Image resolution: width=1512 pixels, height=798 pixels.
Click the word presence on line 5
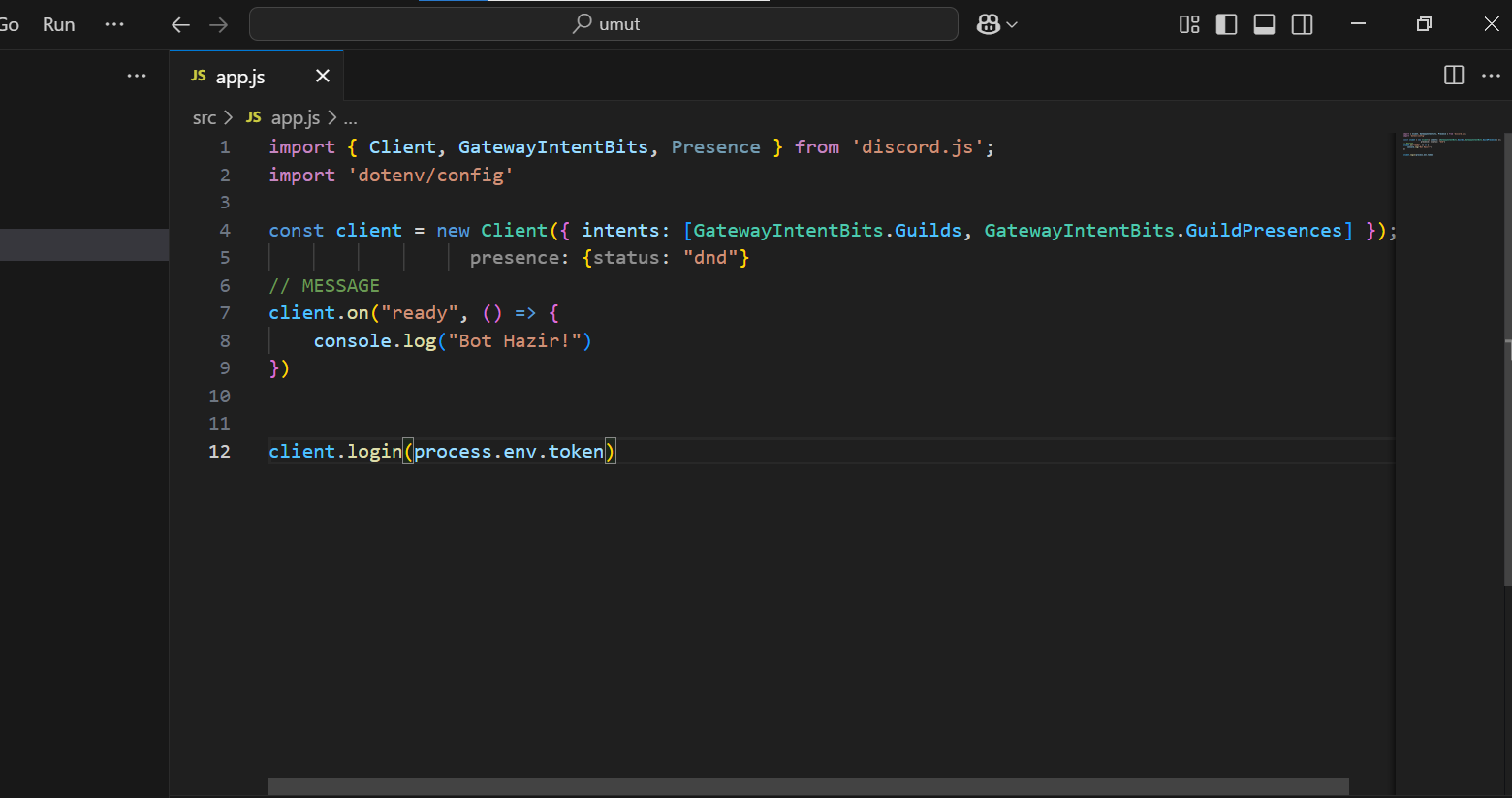[x=514, y=258]
